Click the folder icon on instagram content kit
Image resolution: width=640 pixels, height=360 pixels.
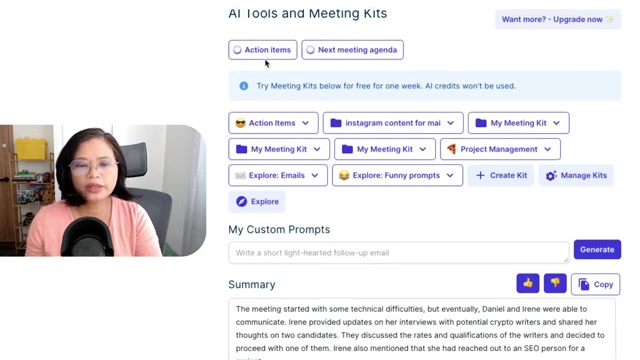pyautogui.click(x=336, y=123)
